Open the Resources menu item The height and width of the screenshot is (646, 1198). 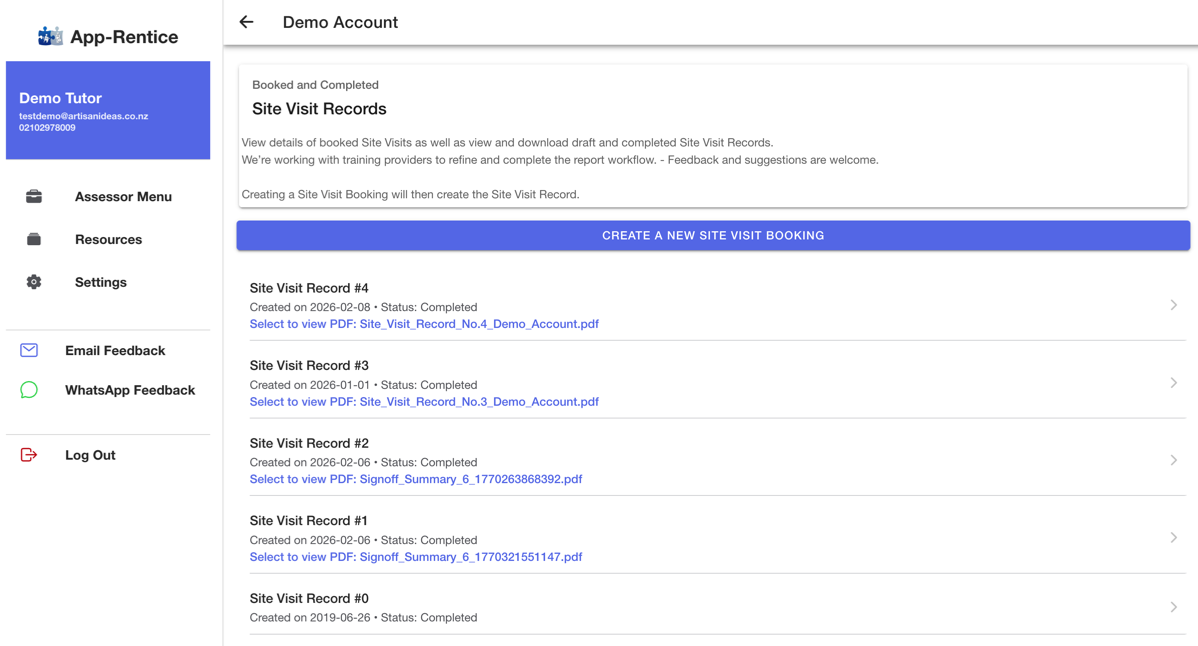108,239
